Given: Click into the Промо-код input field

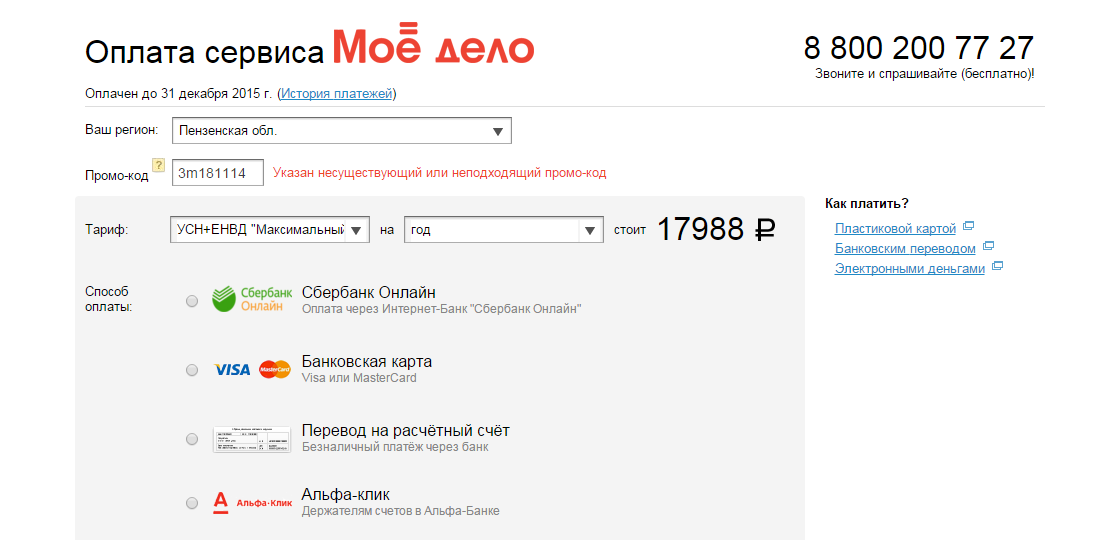Looking at the screenshot, I should pyautogui.click(x=217, y=173).
